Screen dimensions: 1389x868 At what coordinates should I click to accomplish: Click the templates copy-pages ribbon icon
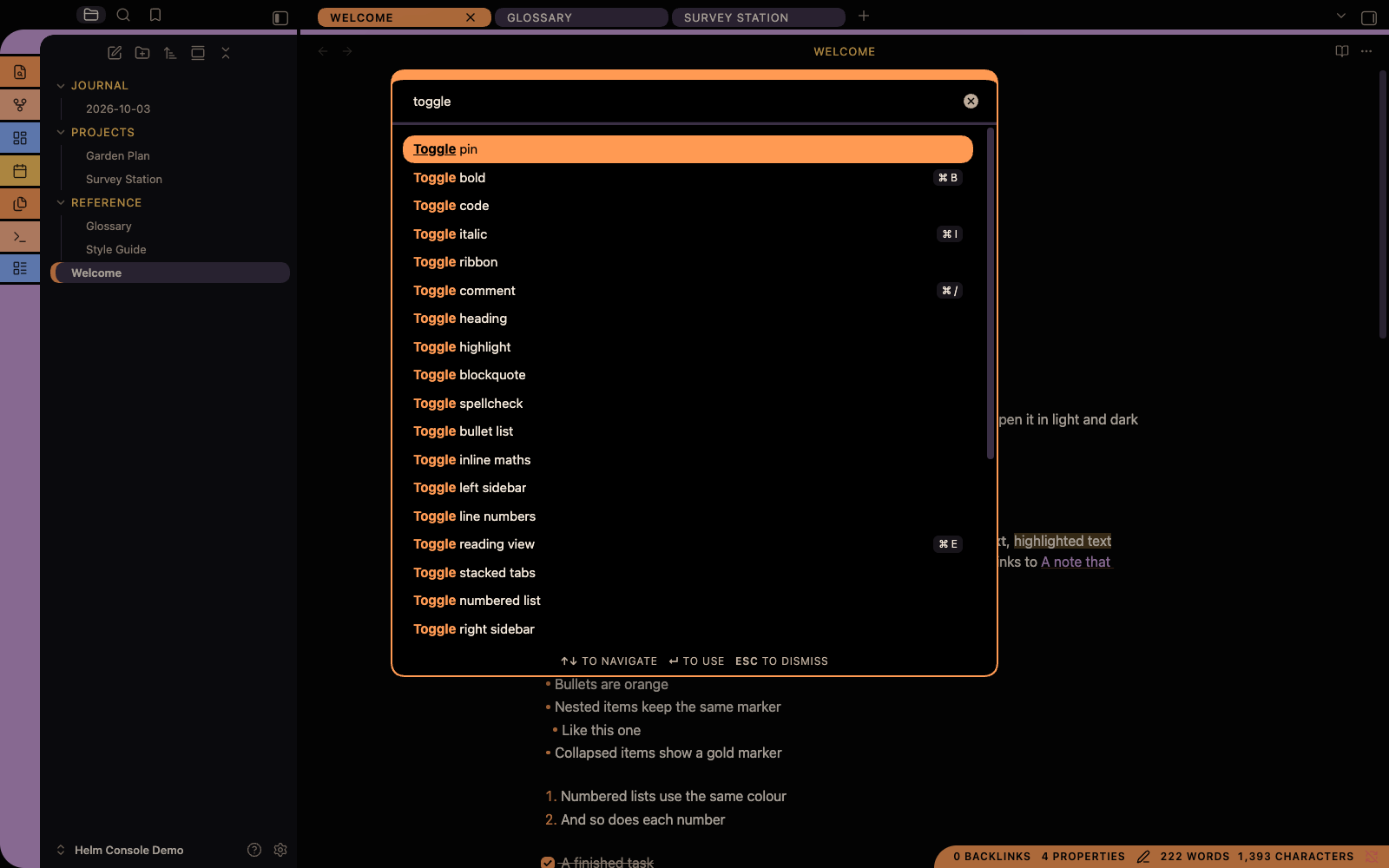tap(20, 204)
